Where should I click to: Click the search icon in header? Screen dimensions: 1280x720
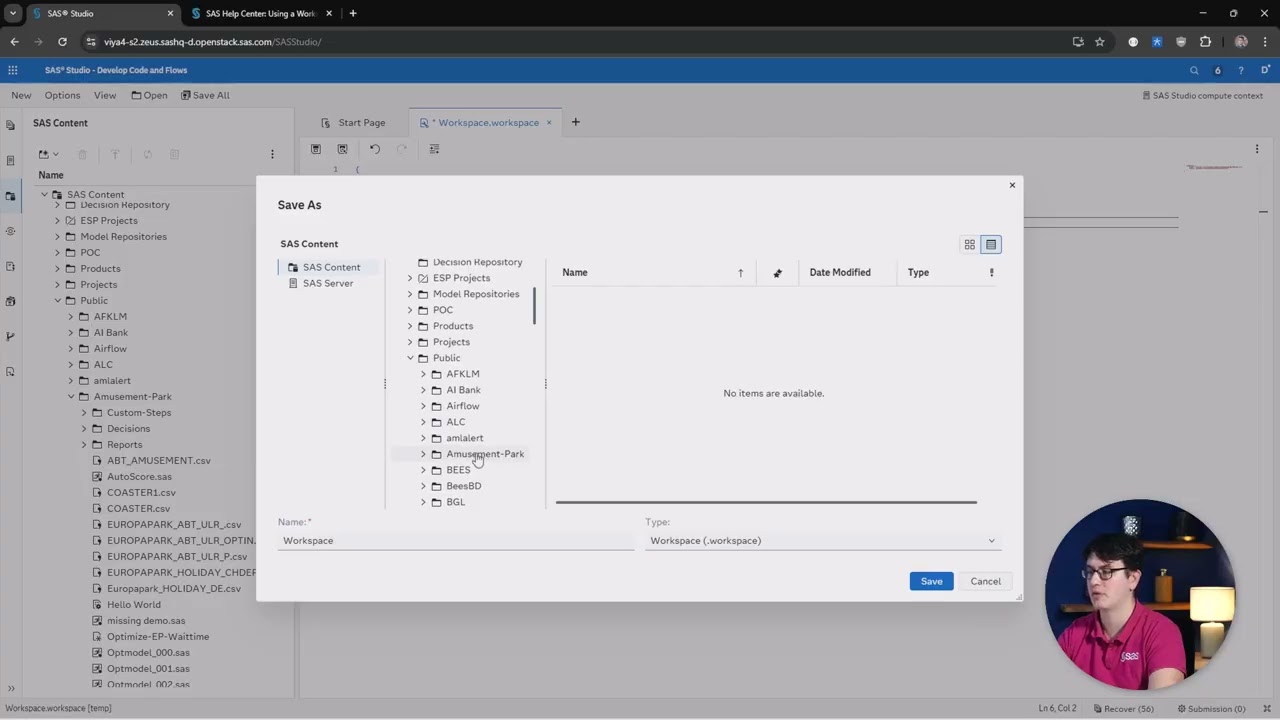1194,70
